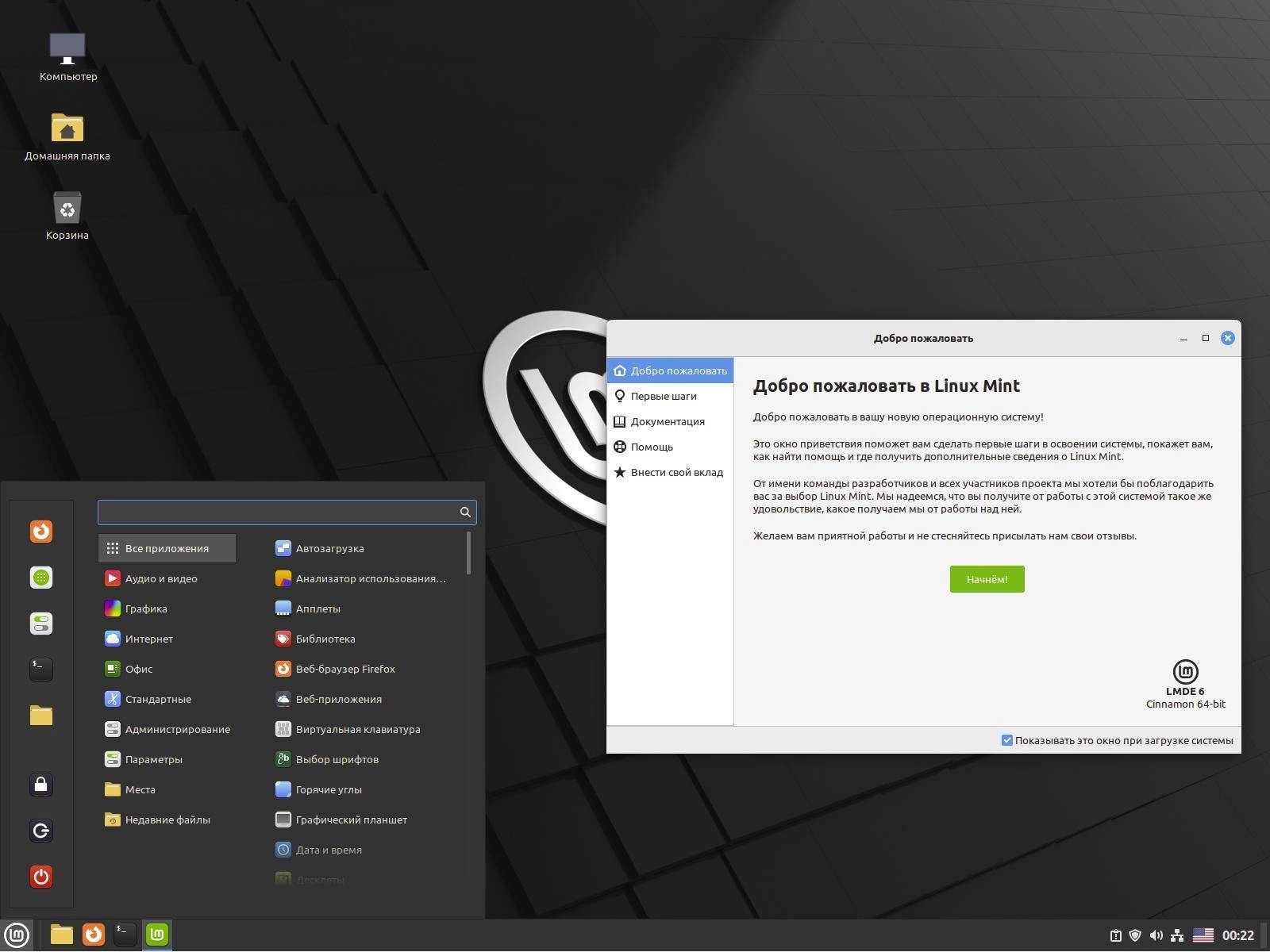Click the clock showing 00:22
The image size is (1270, 952).
[x=1238, y=936]
